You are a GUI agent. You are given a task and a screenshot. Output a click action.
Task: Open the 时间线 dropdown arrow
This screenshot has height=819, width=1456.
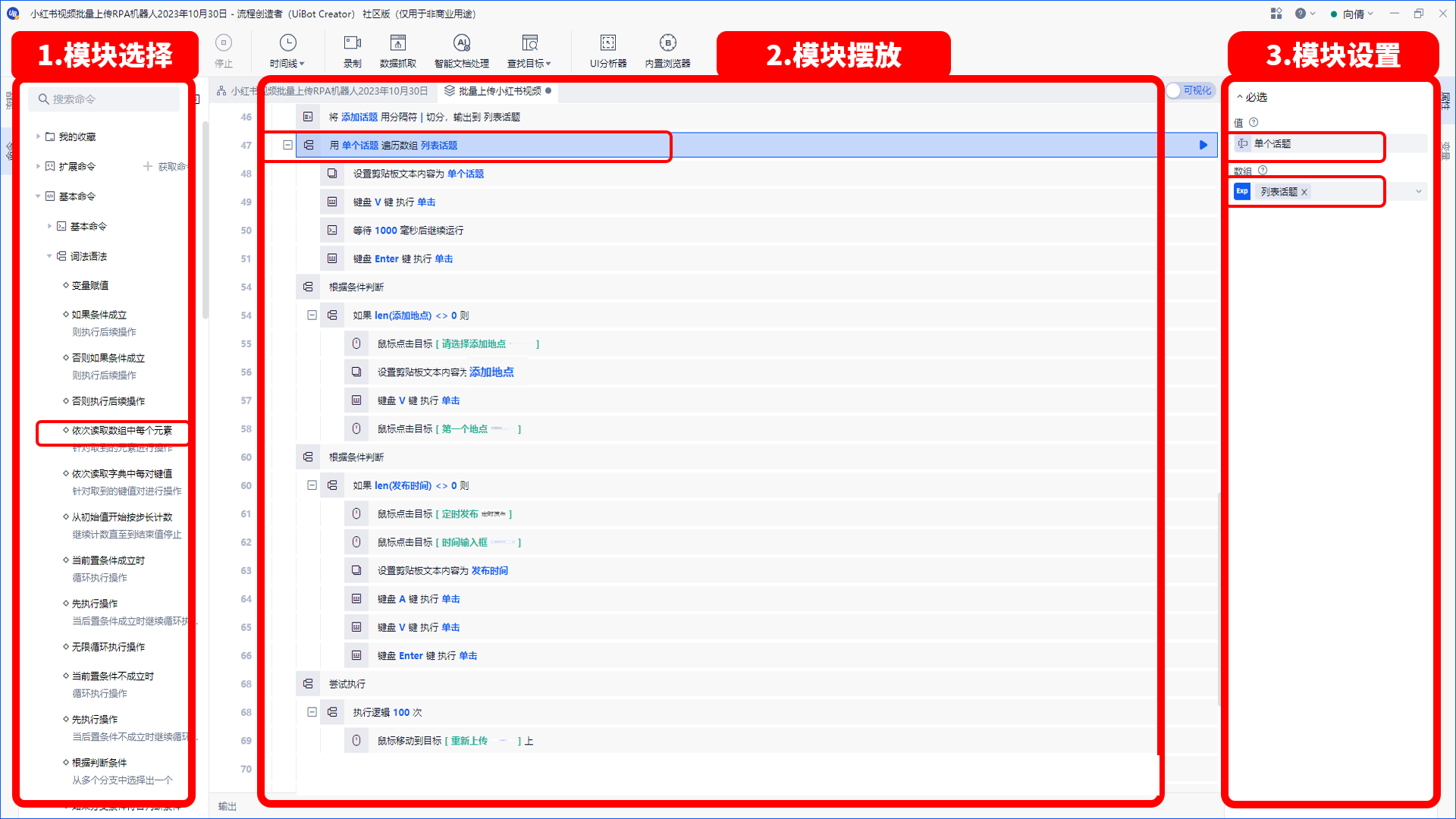(302, 64)
